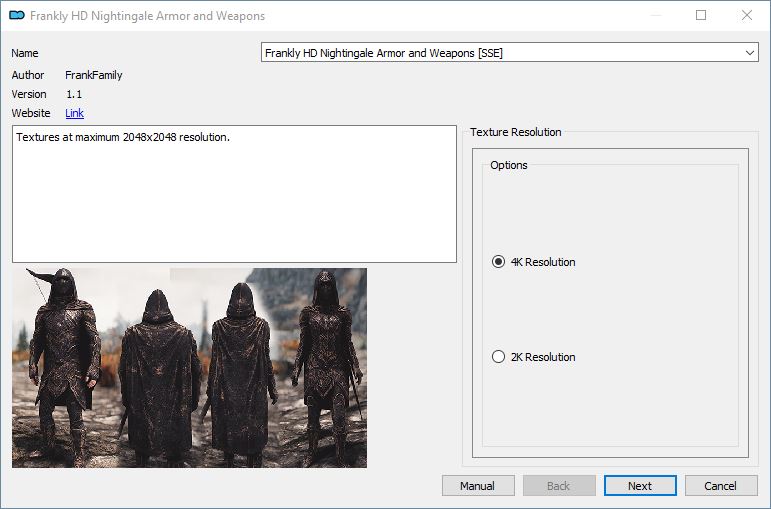This screenshot has width=771, height=509.
Task: Click the Options group label
Action: tap(508, 165)
